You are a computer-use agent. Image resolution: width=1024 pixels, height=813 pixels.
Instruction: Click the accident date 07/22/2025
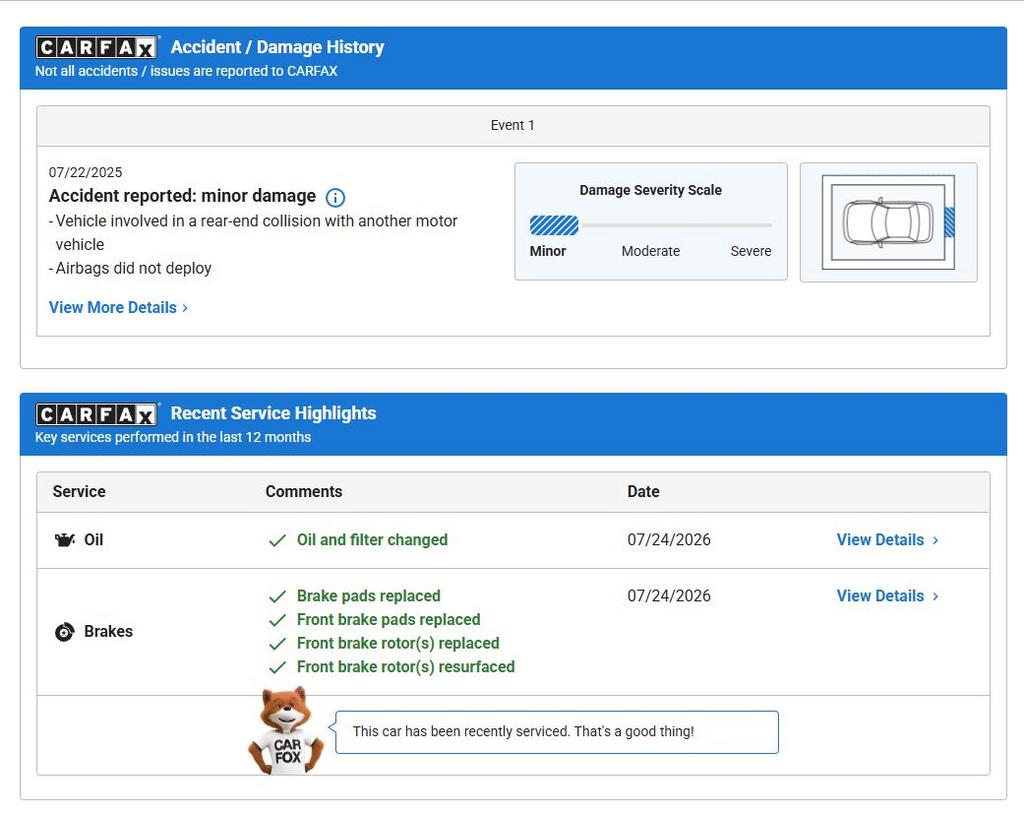[86, 172]
